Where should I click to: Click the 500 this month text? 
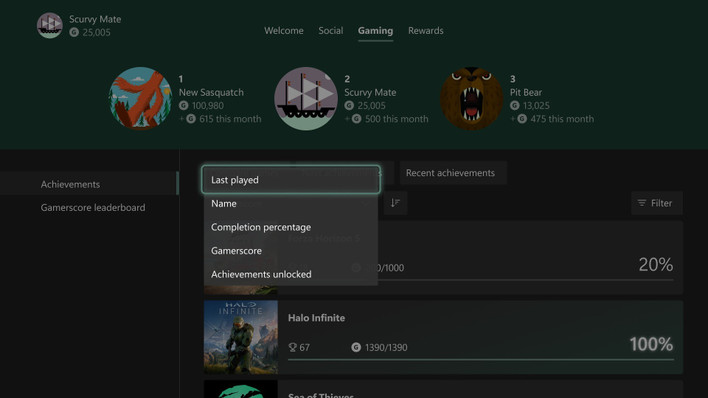396,119
